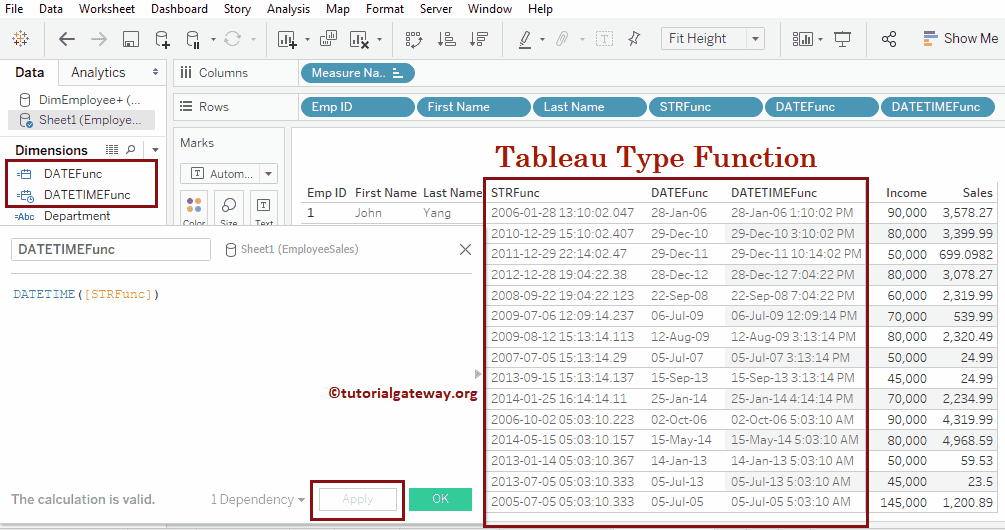Sort descending toolbar icon
The height and width of the screenshot is (530, 1005).
[478, 39]
